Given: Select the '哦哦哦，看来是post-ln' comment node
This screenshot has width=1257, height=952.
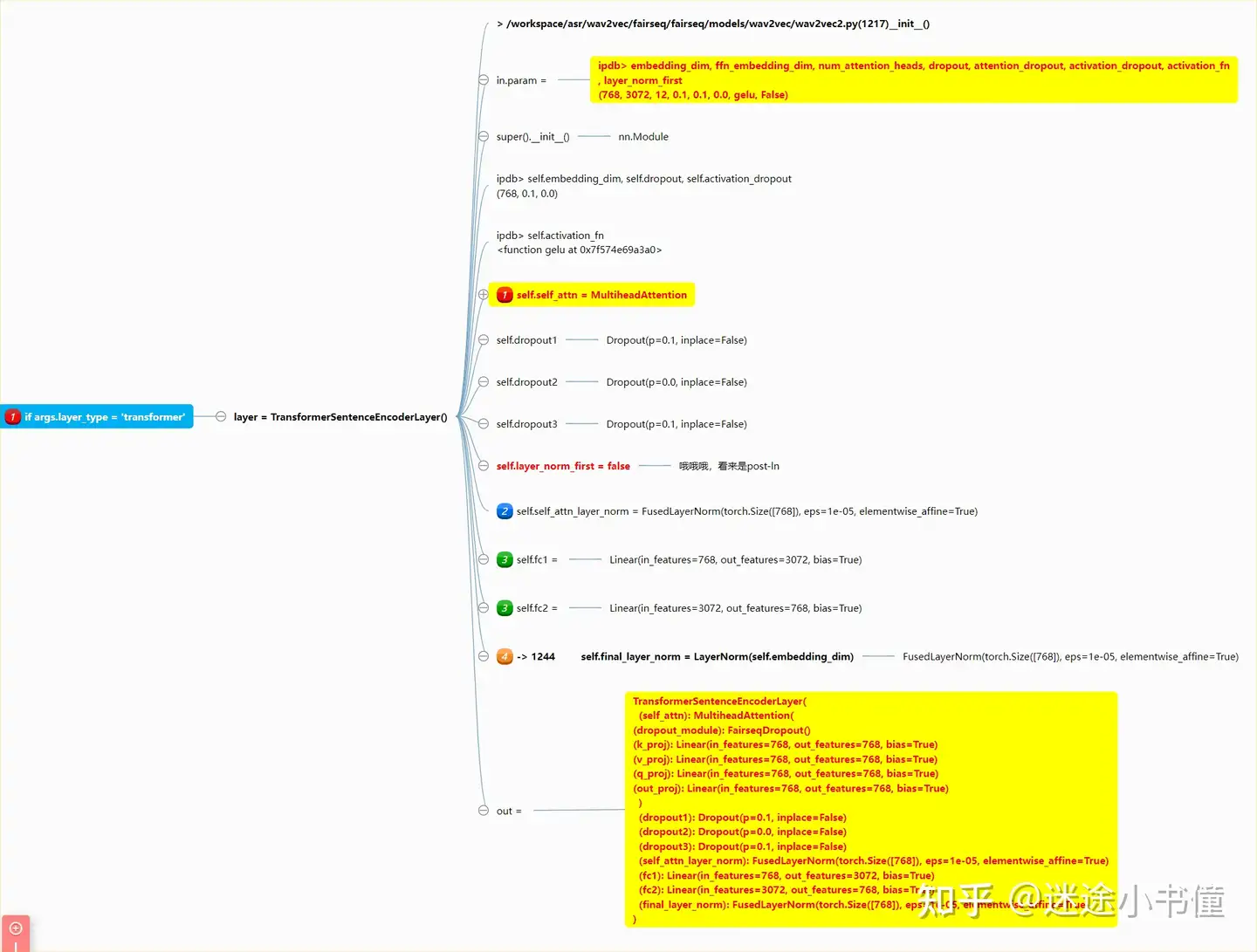Looking at the screenshot, I should (x=729, y=466).
